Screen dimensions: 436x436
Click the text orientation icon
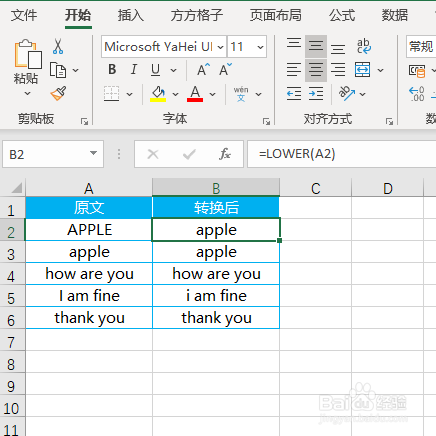click(x=347, y=94)
